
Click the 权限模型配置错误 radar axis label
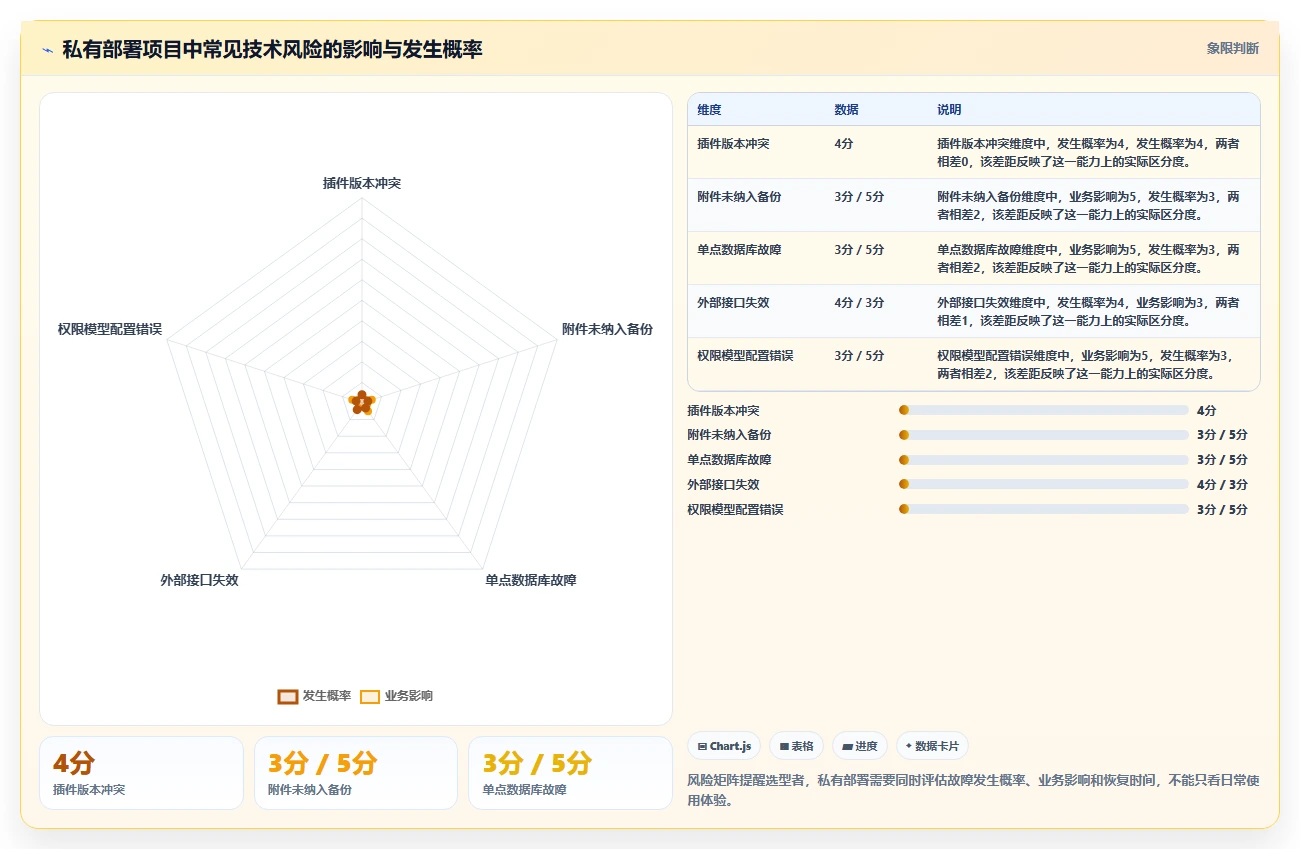[x=110, y=329]
